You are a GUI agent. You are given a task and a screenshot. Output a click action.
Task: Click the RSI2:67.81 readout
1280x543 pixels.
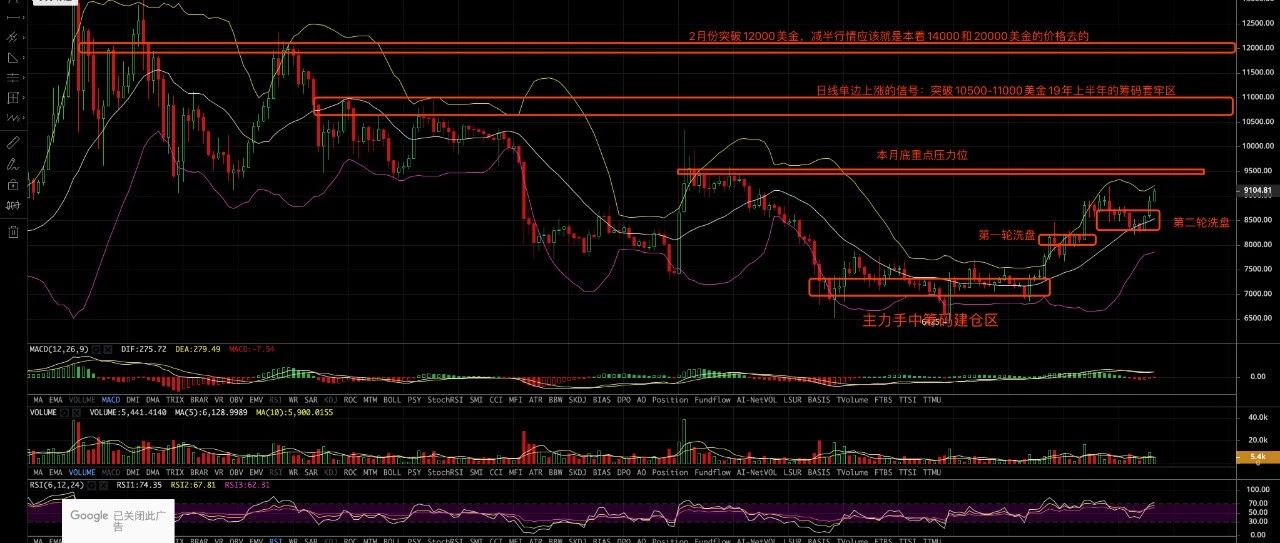193,485
